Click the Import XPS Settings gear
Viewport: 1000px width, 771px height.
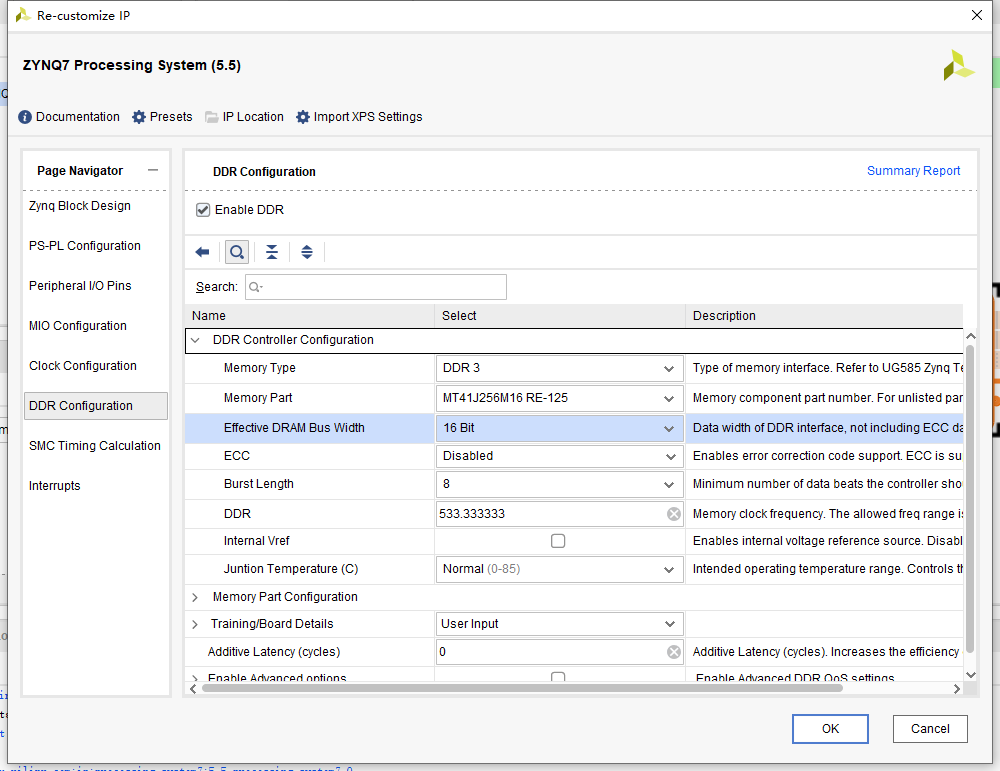(303, 117)
